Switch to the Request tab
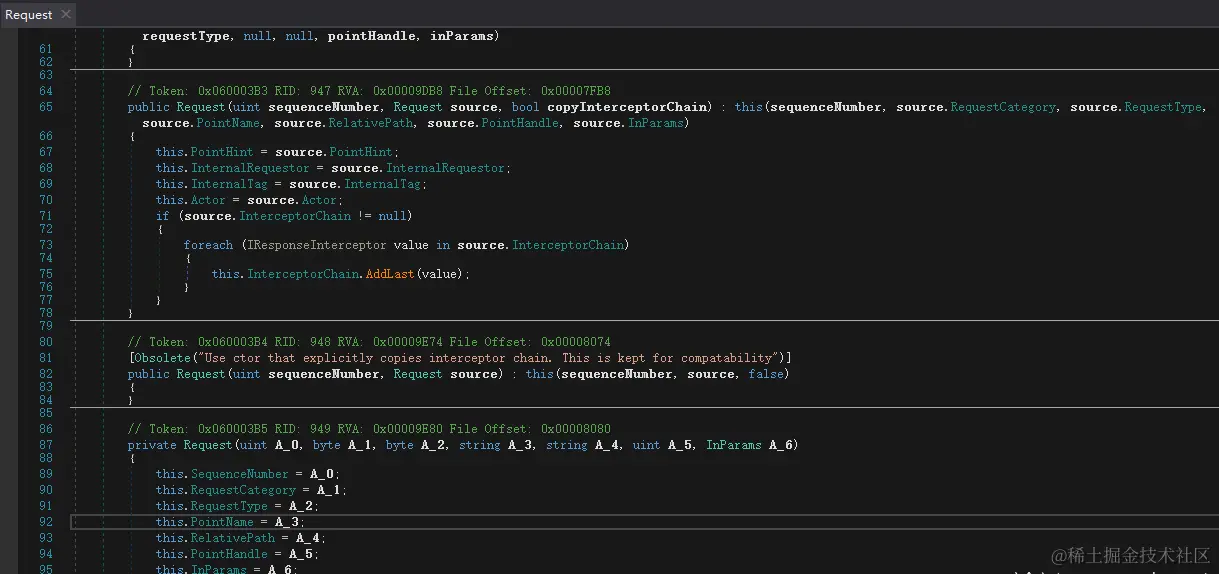 pos(29,14)
